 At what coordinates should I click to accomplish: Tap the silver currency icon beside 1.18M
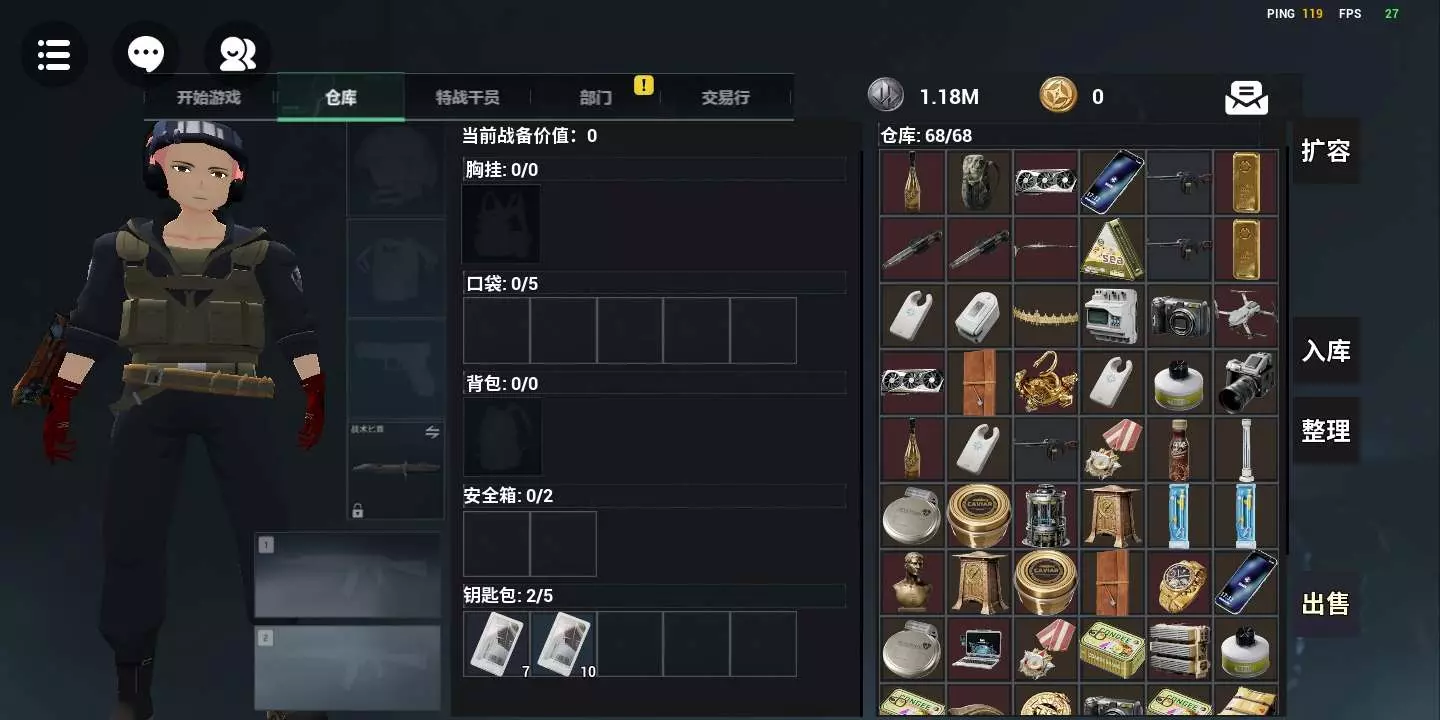pyautogui.click(x=885, y=96)
